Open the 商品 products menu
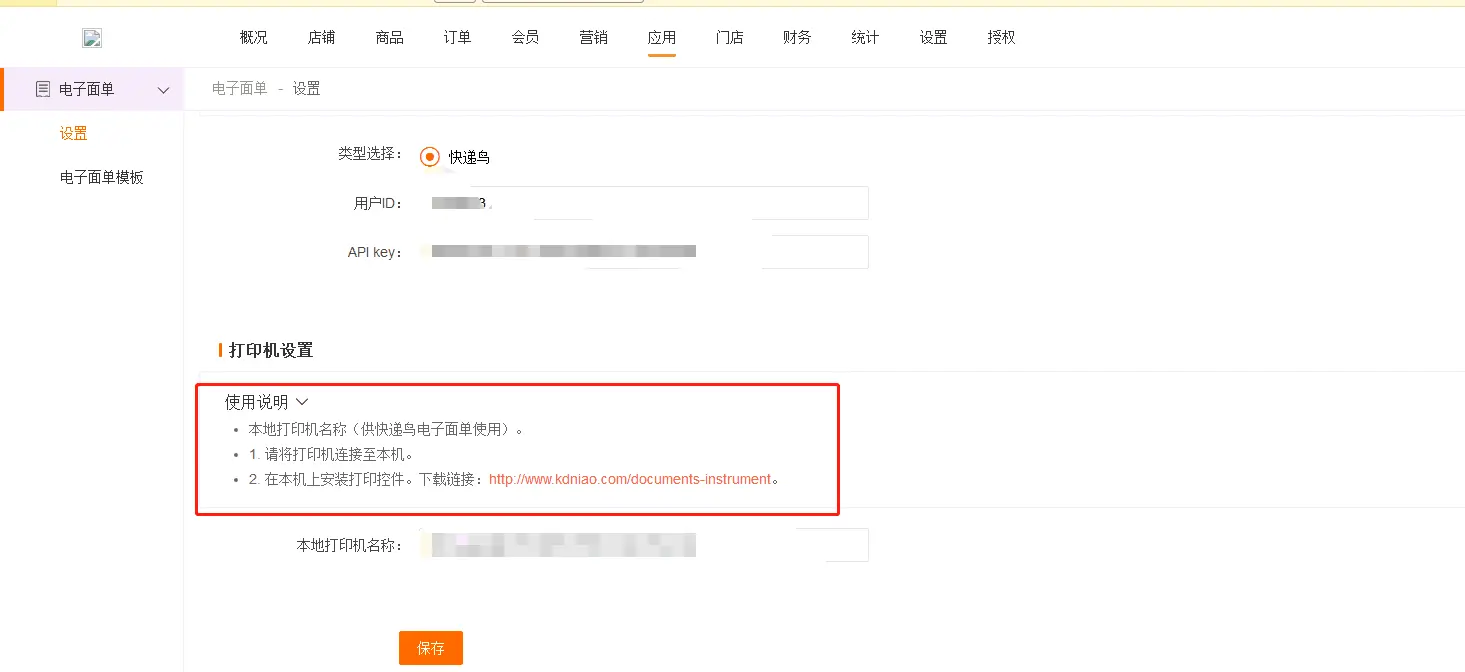Screen dimensions: 1465x672 coord(390,38)
